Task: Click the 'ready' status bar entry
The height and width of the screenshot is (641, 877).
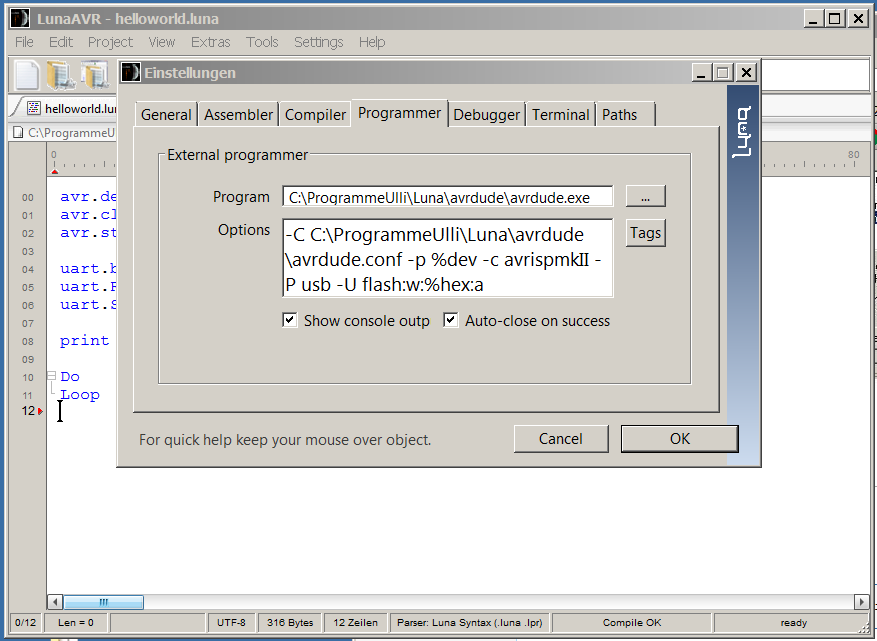Action: 793,623
